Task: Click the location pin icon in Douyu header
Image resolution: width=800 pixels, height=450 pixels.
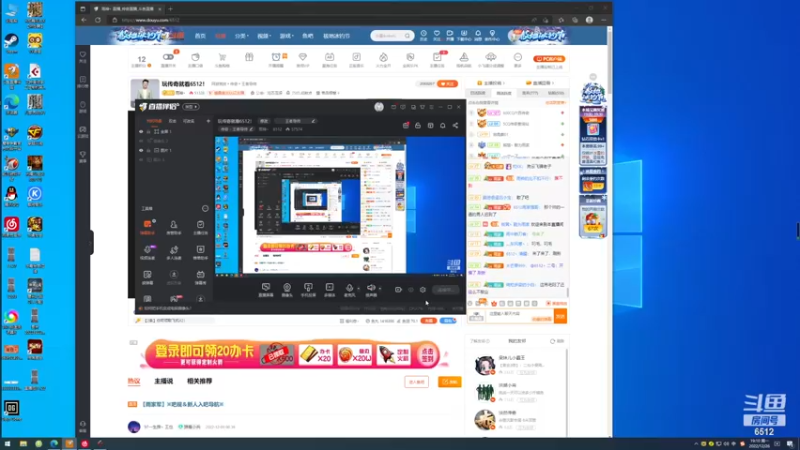Action: (x=492, y=34)
